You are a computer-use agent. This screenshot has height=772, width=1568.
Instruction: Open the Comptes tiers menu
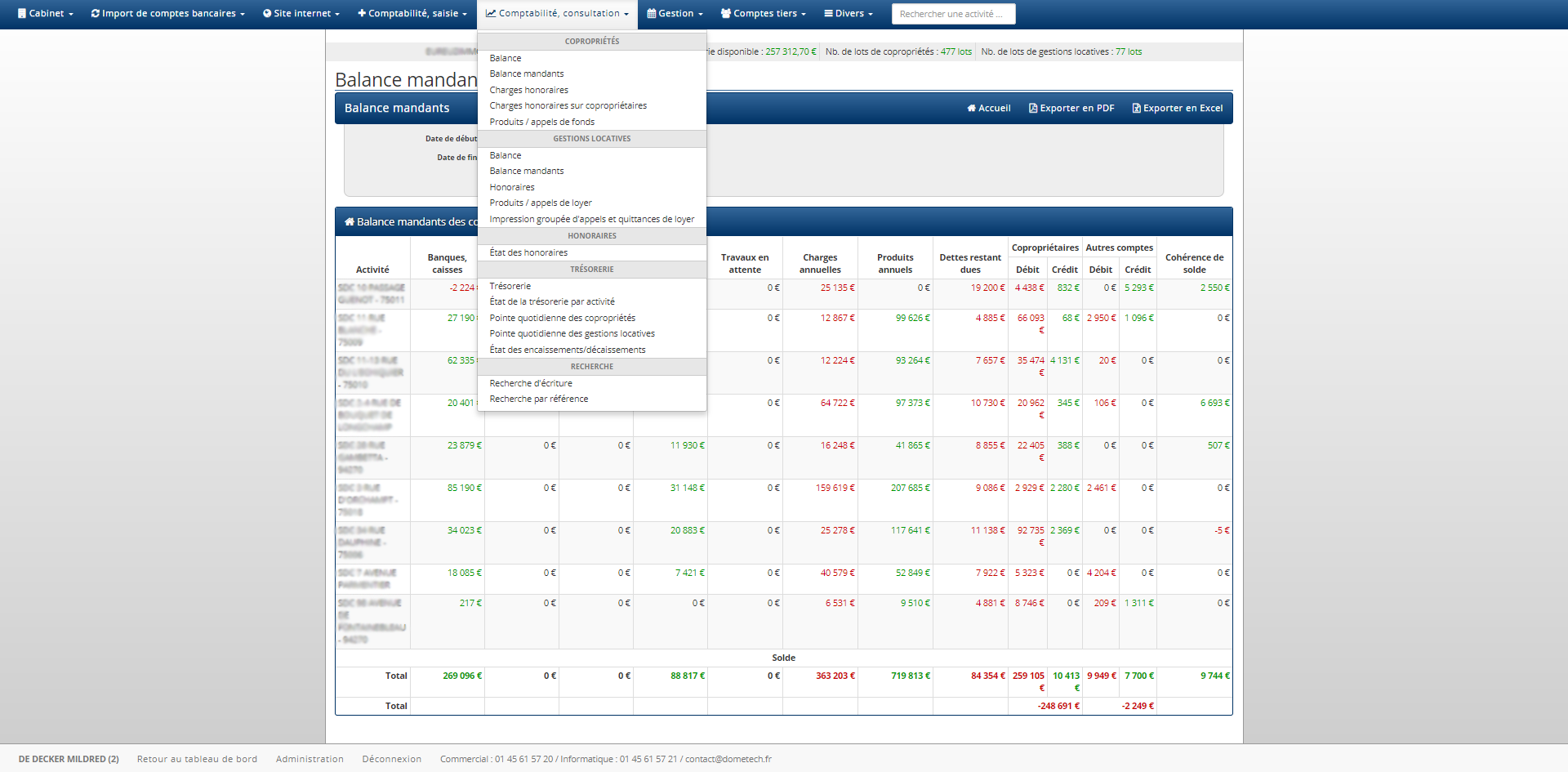tap(763, 14)
